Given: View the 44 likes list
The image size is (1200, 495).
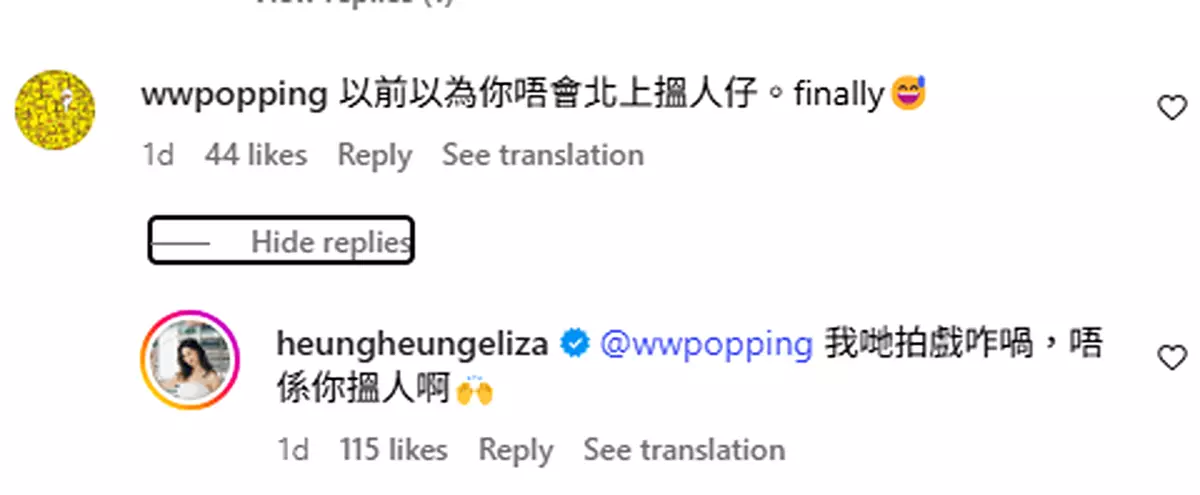Looking at the screenshot, I should pos(256,155).
